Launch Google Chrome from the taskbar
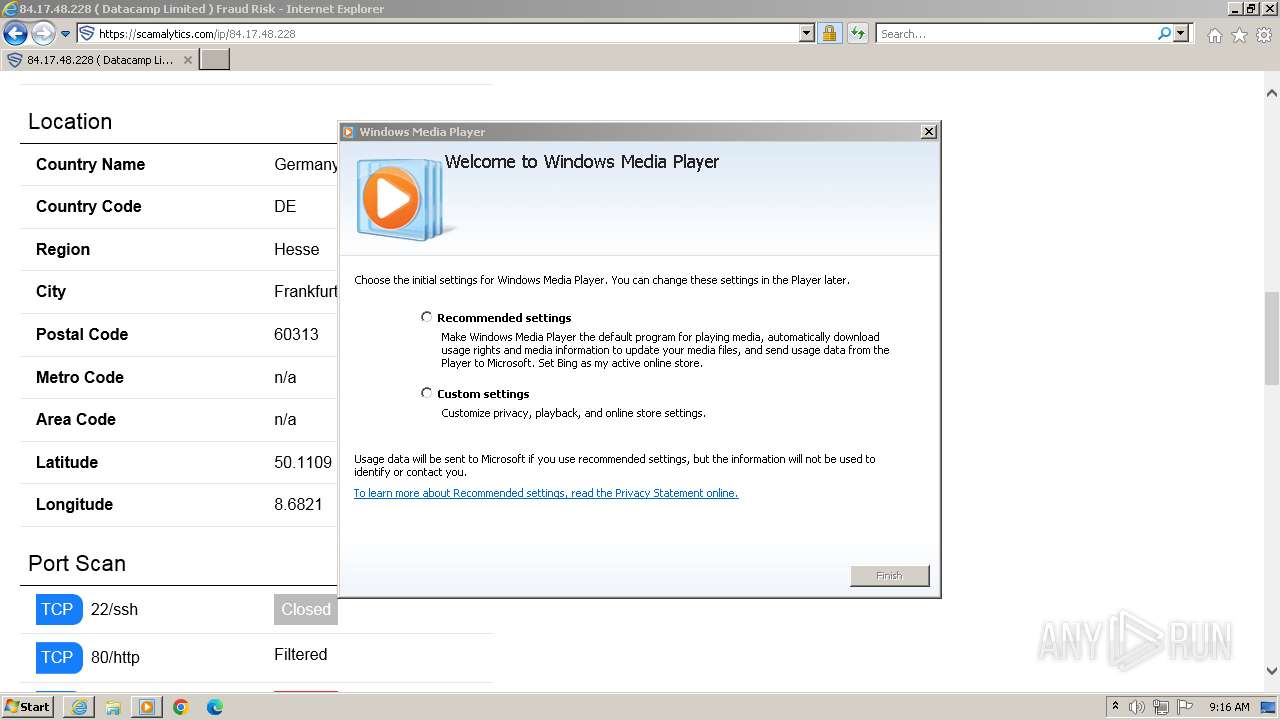This screenshot has height=720, width=1280. pyautogui.click(x=181, y=707)
